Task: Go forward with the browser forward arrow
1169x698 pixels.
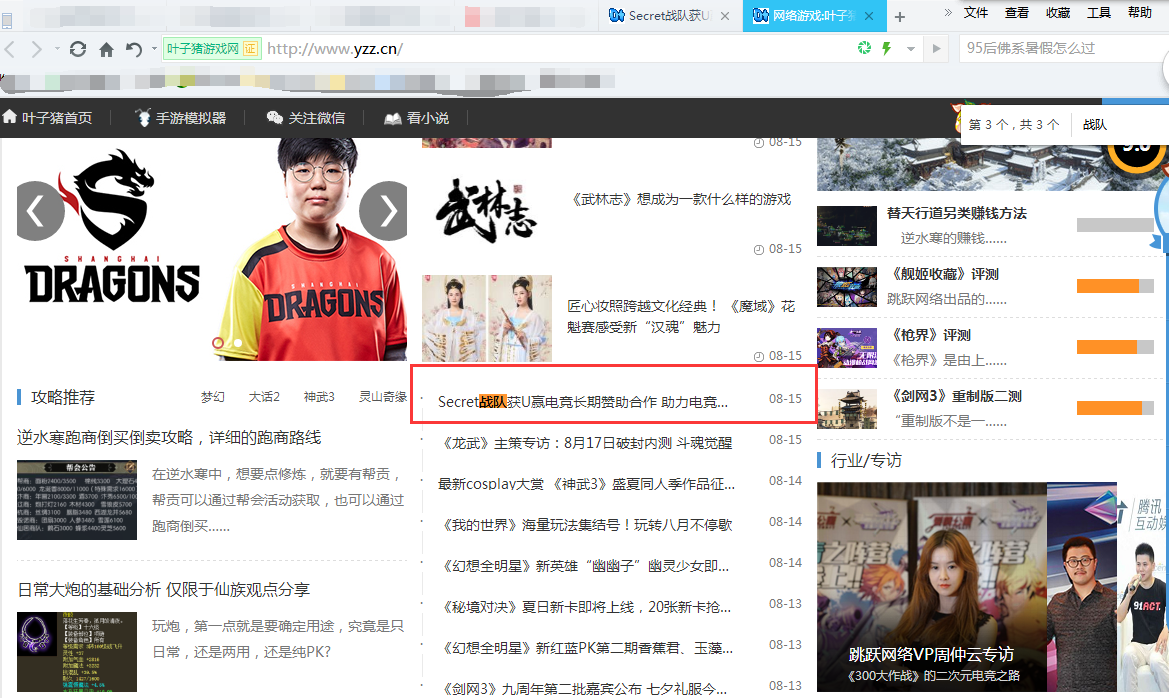Action: click(x=36, y=49)
